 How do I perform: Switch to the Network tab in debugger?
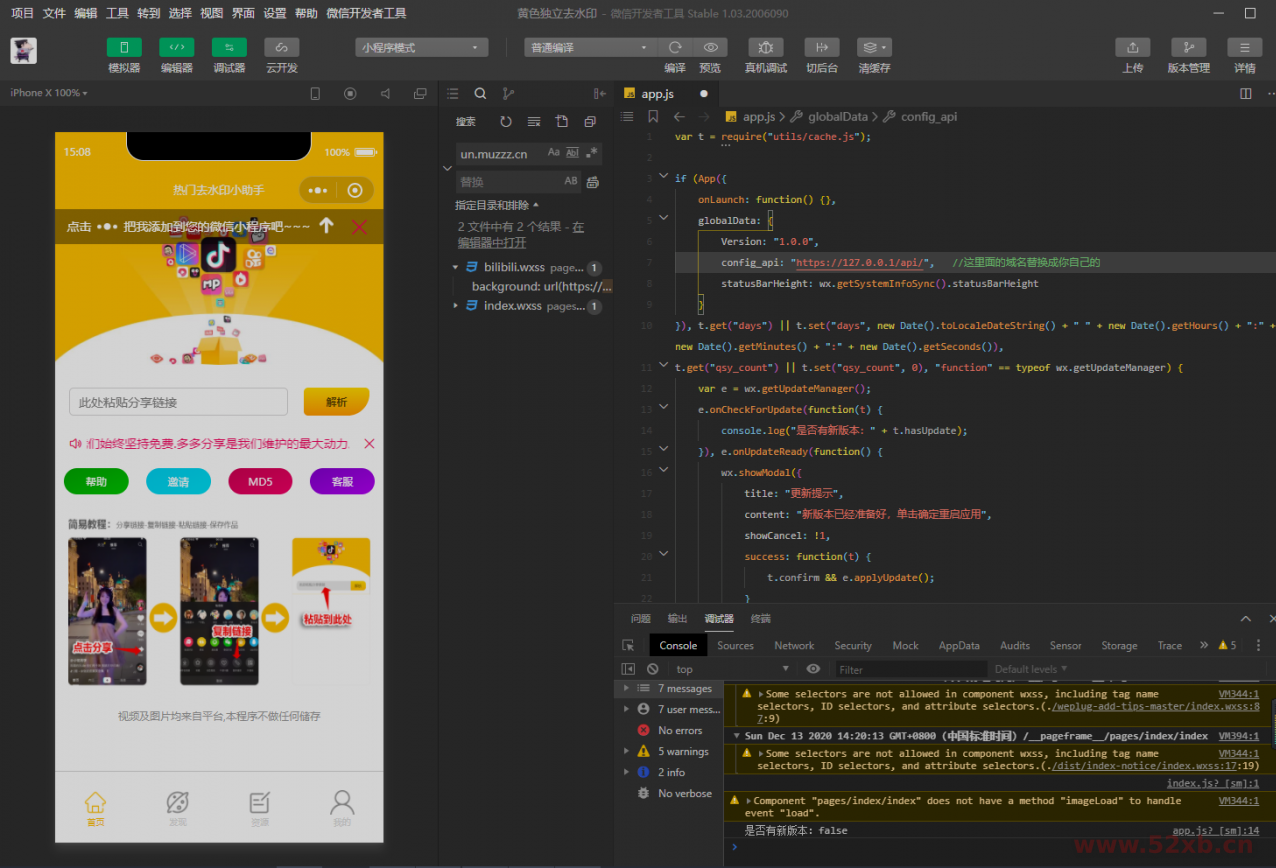point(794,646)
